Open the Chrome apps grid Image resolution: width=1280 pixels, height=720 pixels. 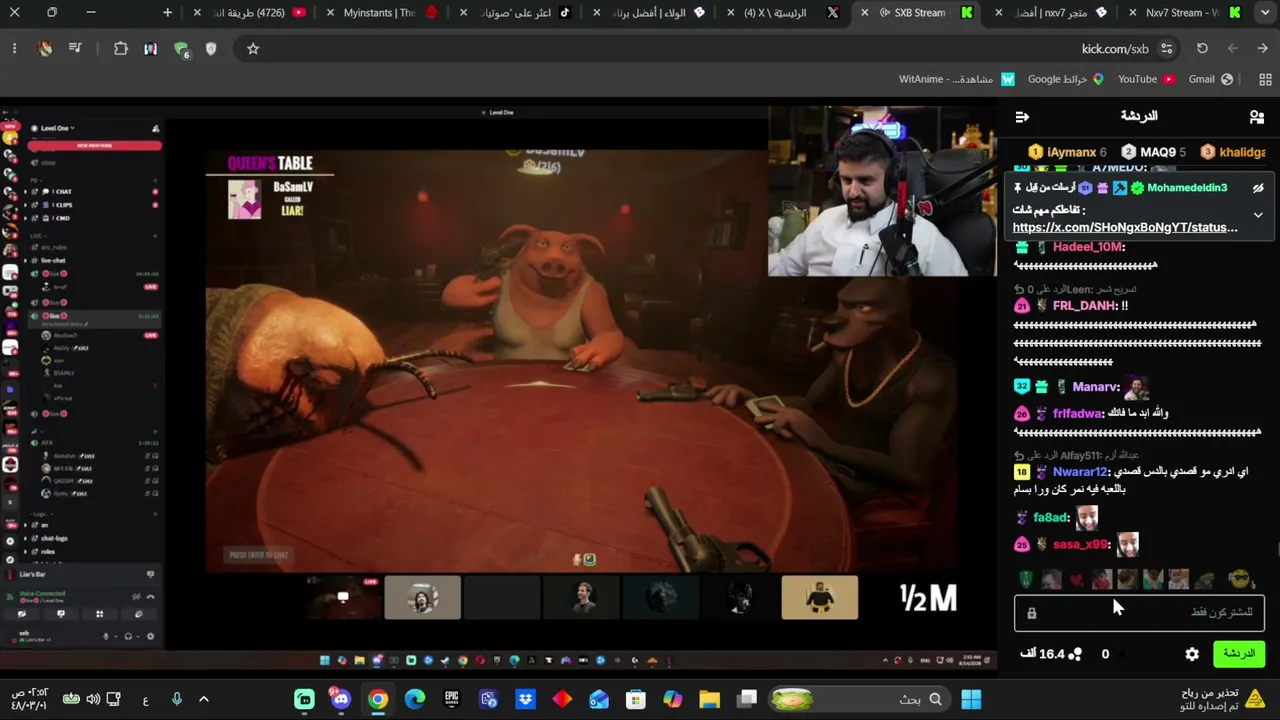tap(1265, 79)
